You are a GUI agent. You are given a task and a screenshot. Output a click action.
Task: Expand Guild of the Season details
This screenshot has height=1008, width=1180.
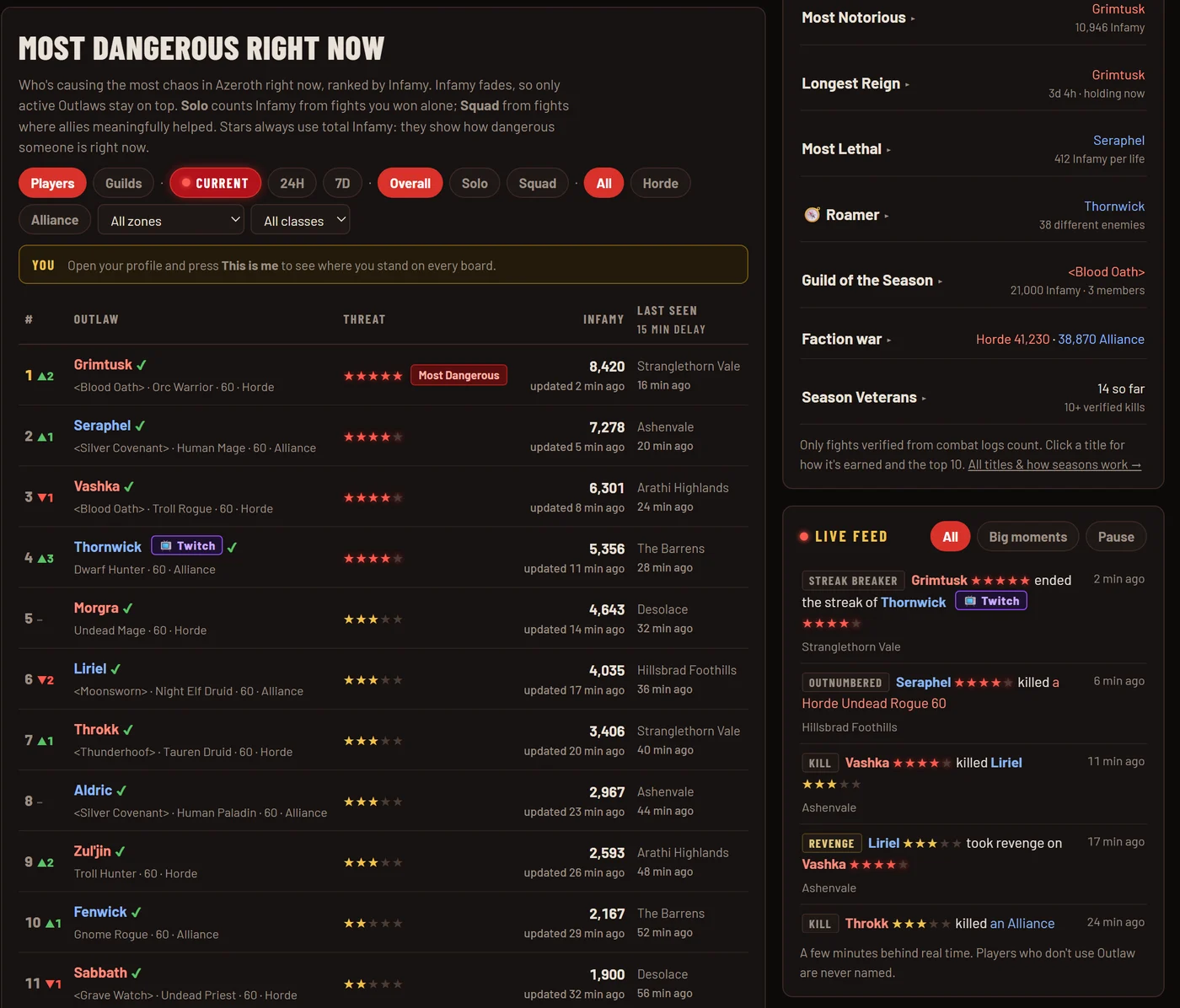(x=872, y=281)
